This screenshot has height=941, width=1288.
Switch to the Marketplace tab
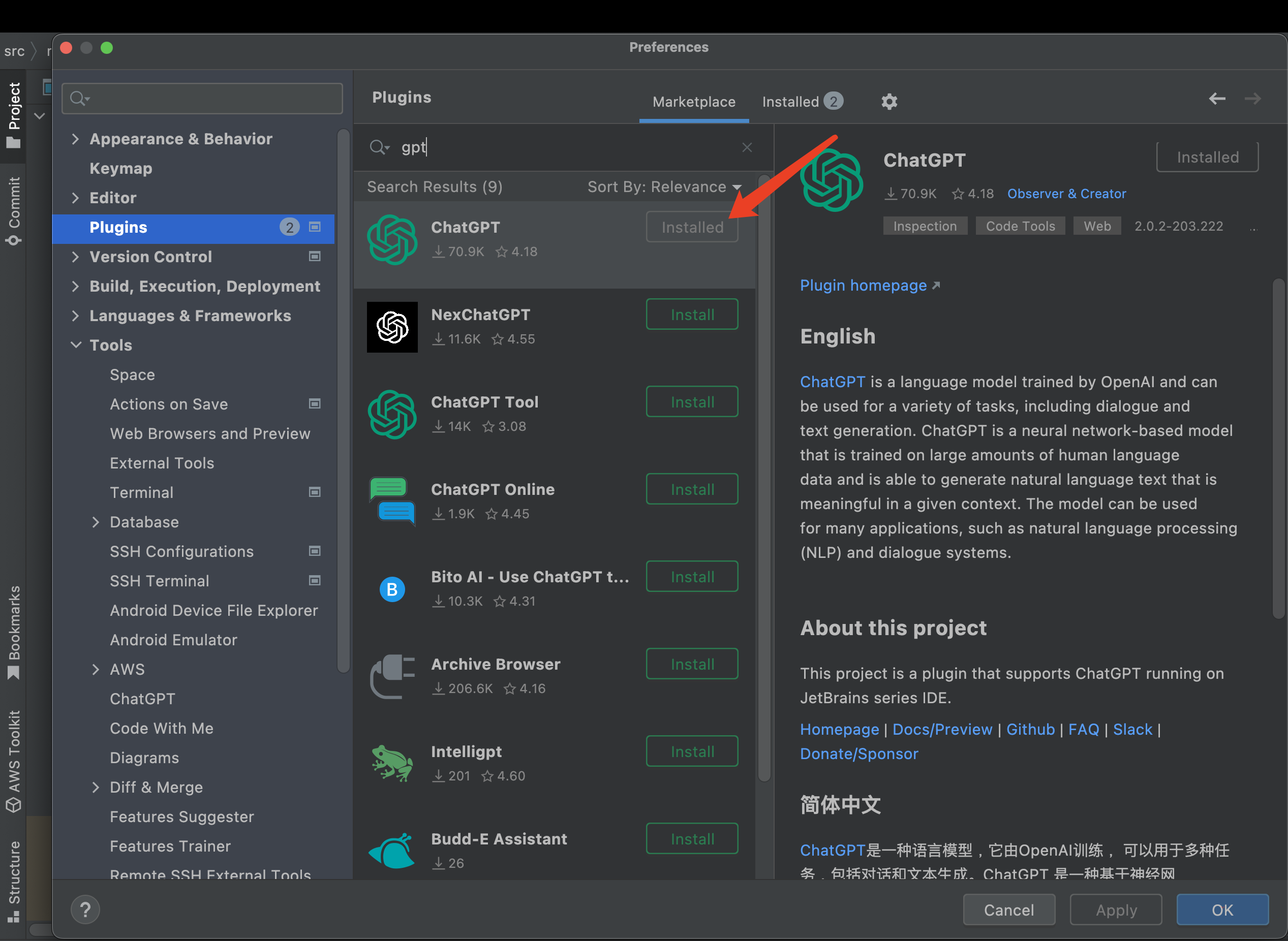pyautogui.click(x=694, y=102)
